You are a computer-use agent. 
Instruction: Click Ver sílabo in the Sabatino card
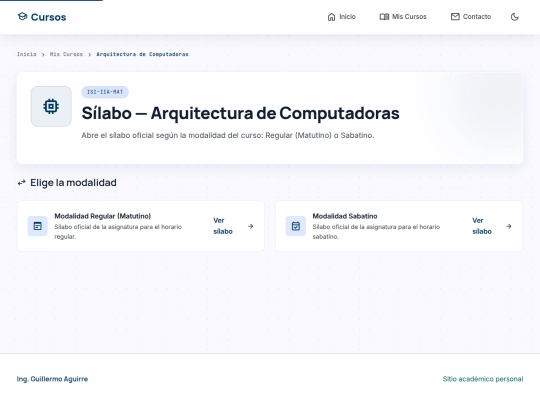coord(482,226)
